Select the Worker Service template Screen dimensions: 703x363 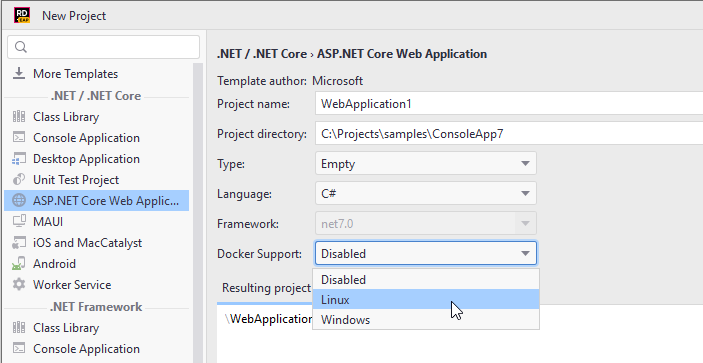(x=96, y=285)
